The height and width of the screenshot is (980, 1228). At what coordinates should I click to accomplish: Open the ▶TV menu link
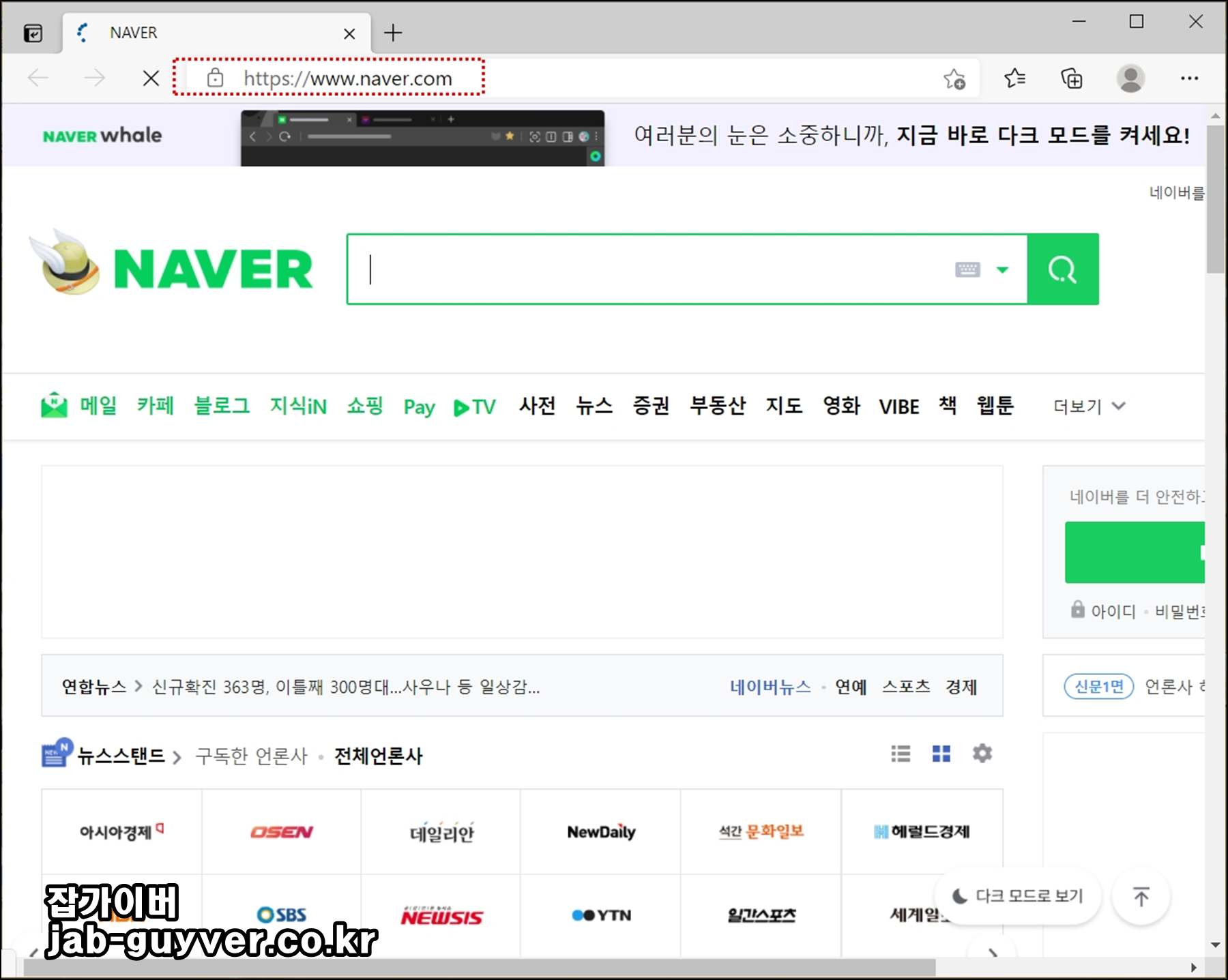475,407
